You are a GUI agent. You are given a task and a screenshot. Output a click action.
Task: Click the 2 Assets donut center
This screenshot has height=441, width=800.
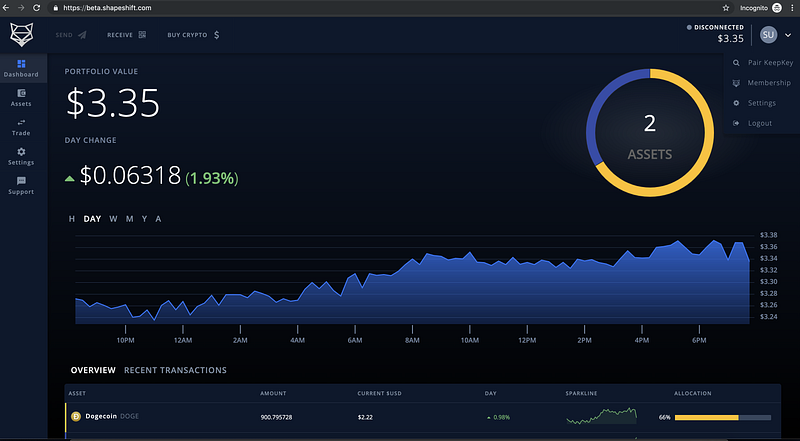pyautogui.click(x=649, y=137)
